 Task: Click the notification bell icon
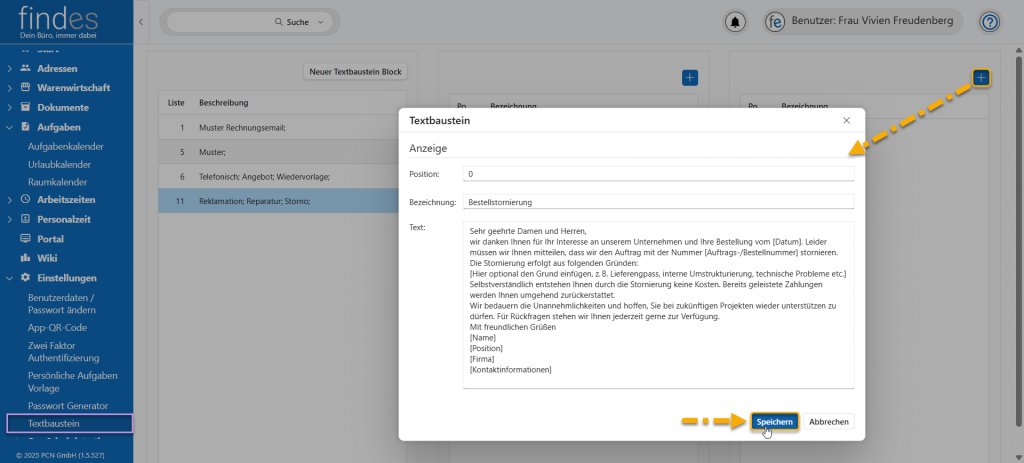(x=737, y=22)
